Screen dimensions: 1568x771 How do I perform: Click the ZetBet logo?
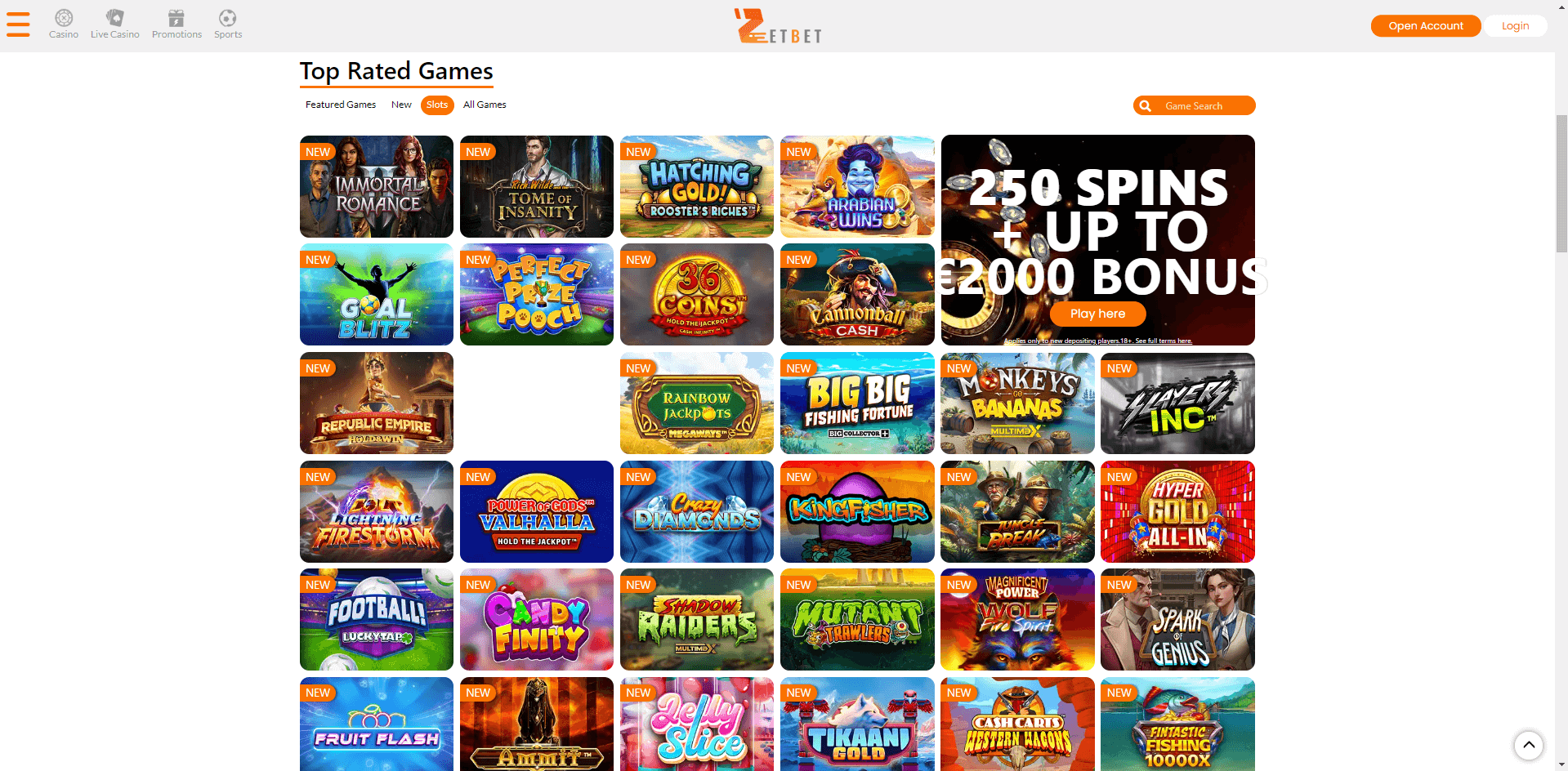pyautogui.click(x=778, y=25)
